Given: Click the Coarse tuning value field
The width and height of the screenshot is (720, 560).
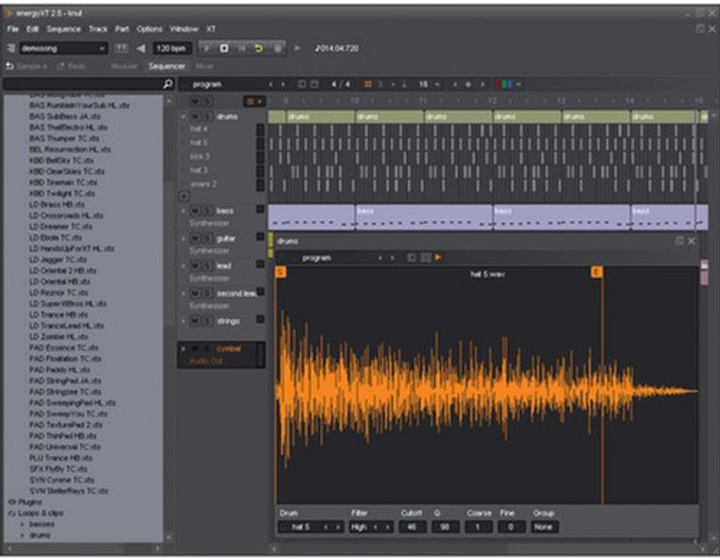Looking at the screenshot, I should [x=478, y=527].
